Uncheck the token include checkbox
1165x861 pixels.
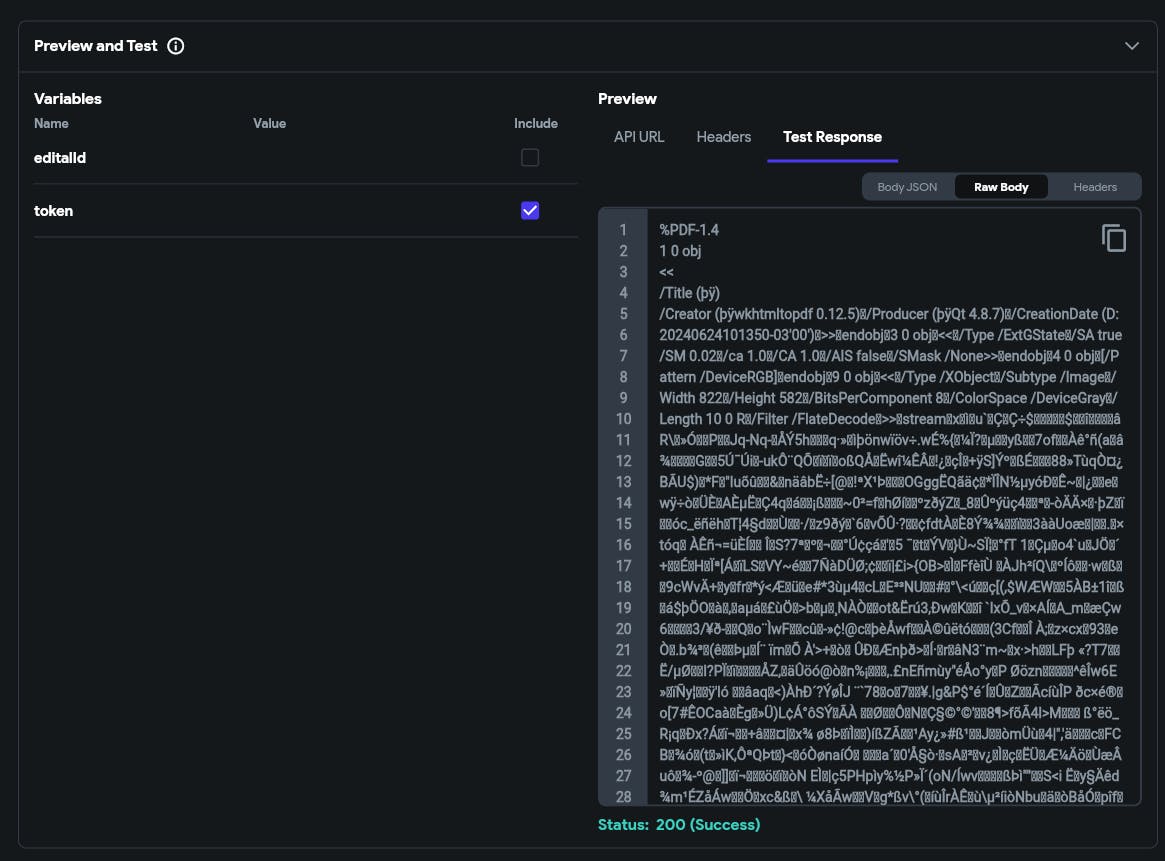coord(530,210)
